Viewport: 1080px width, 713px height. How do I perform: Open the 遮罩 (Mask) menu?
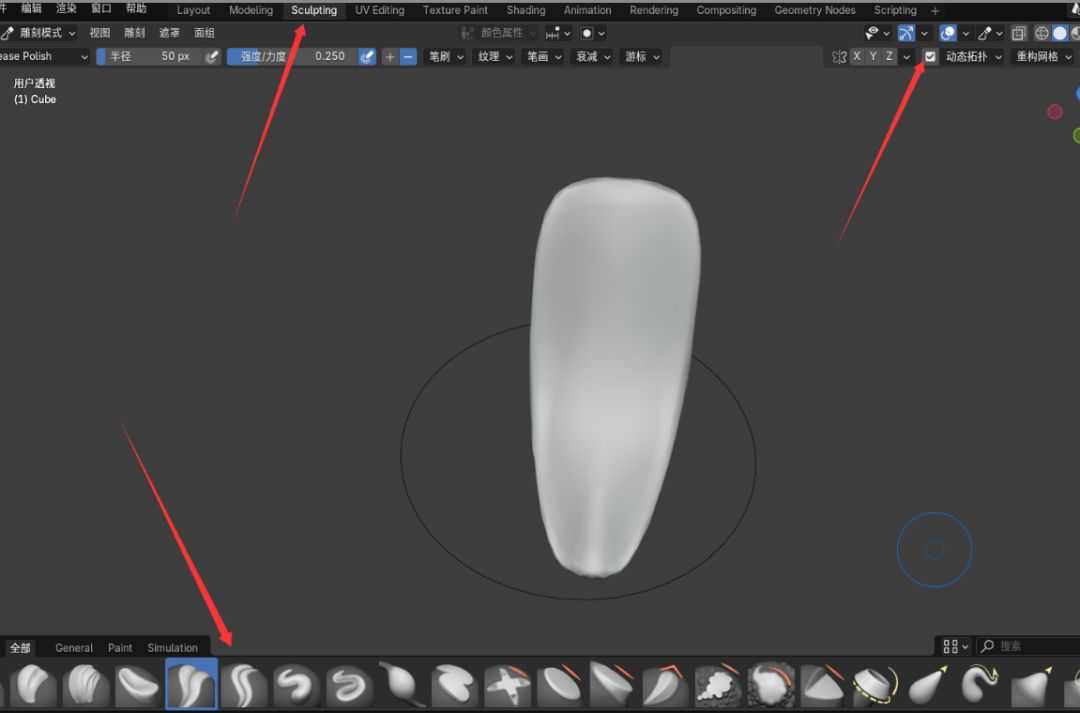169,33
